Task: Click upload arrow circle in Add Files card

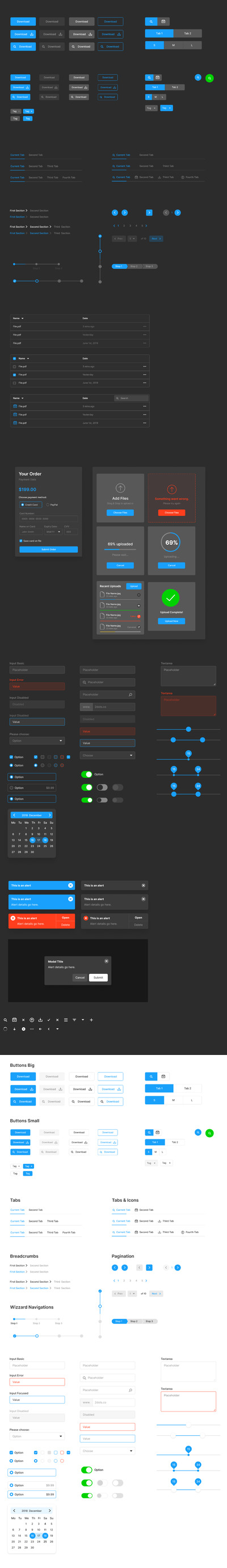Action: click(120, 488)
